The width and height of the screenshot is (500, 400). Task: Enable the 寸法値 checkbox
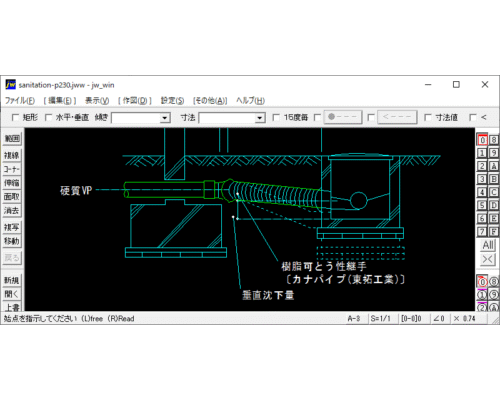pyautogui.click(x=428, y=117)
